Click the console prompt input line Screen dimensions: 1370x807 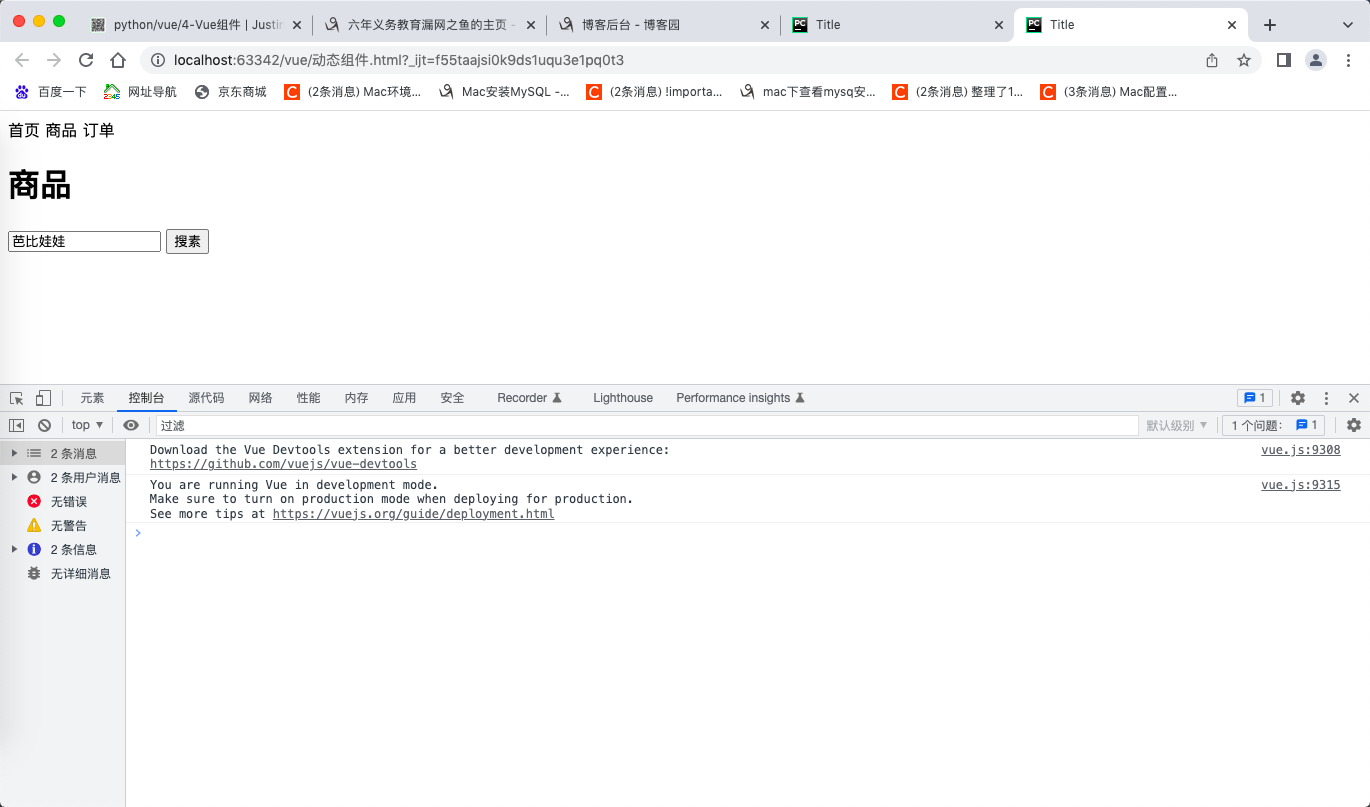coord(747,533)
